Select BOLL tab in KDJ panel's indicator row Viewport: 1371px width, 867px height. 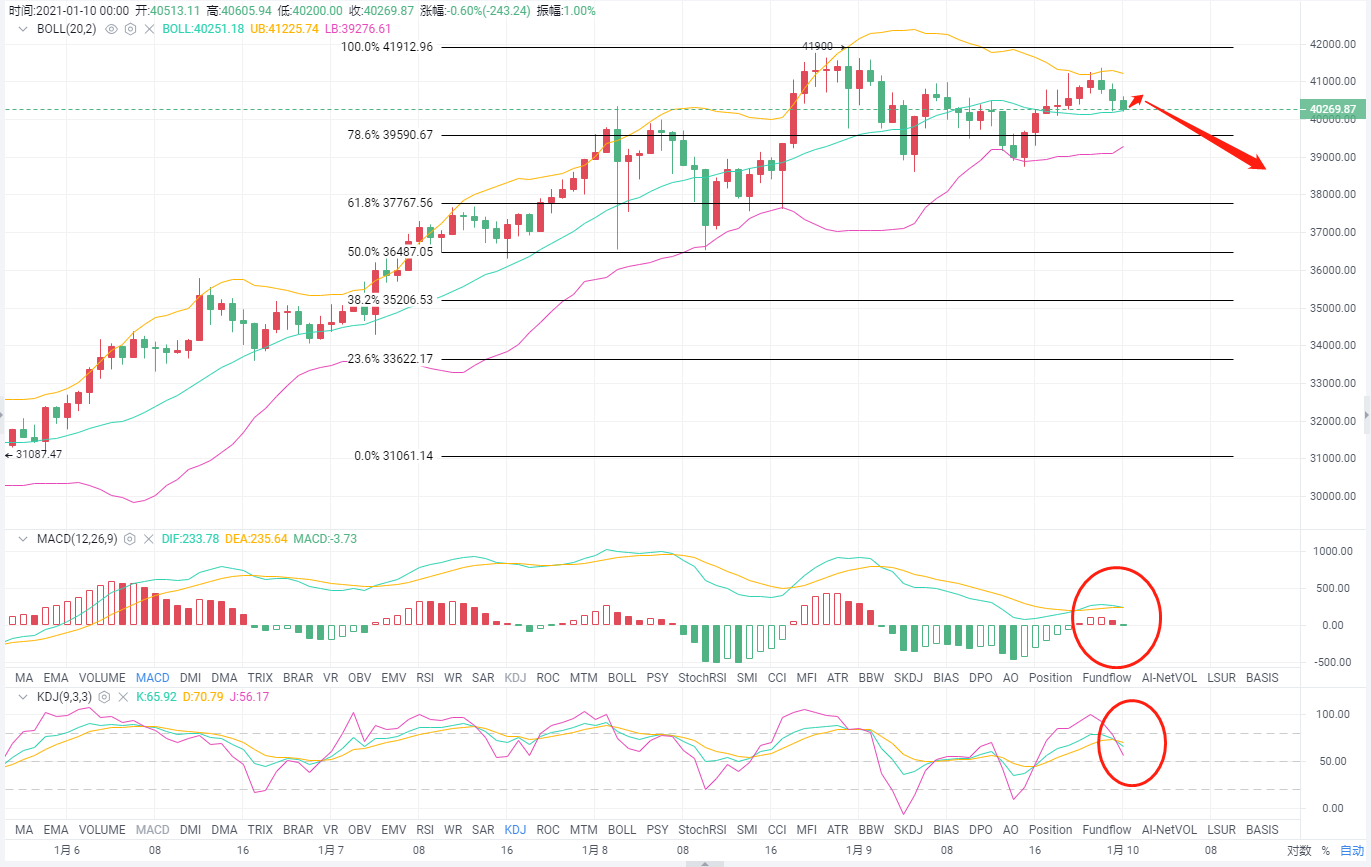622,830
